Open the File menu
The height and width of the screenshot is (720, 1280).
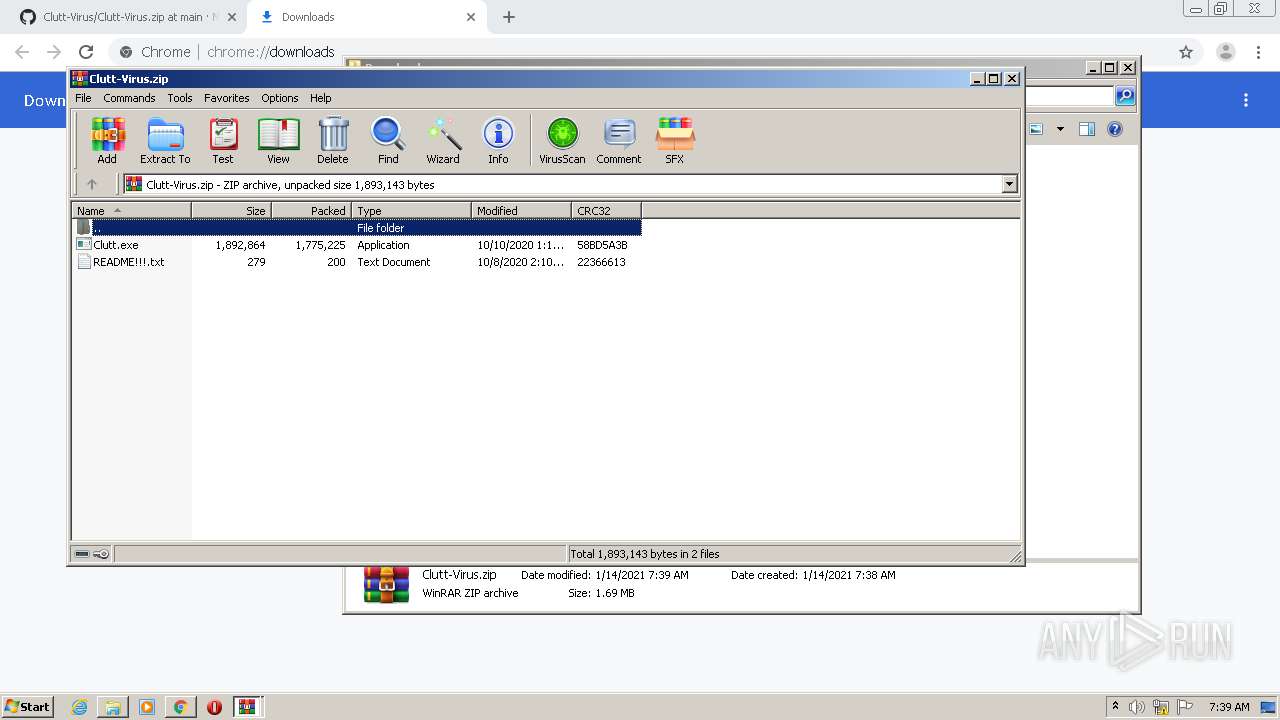pyautogui.click(x=83, y=98)
